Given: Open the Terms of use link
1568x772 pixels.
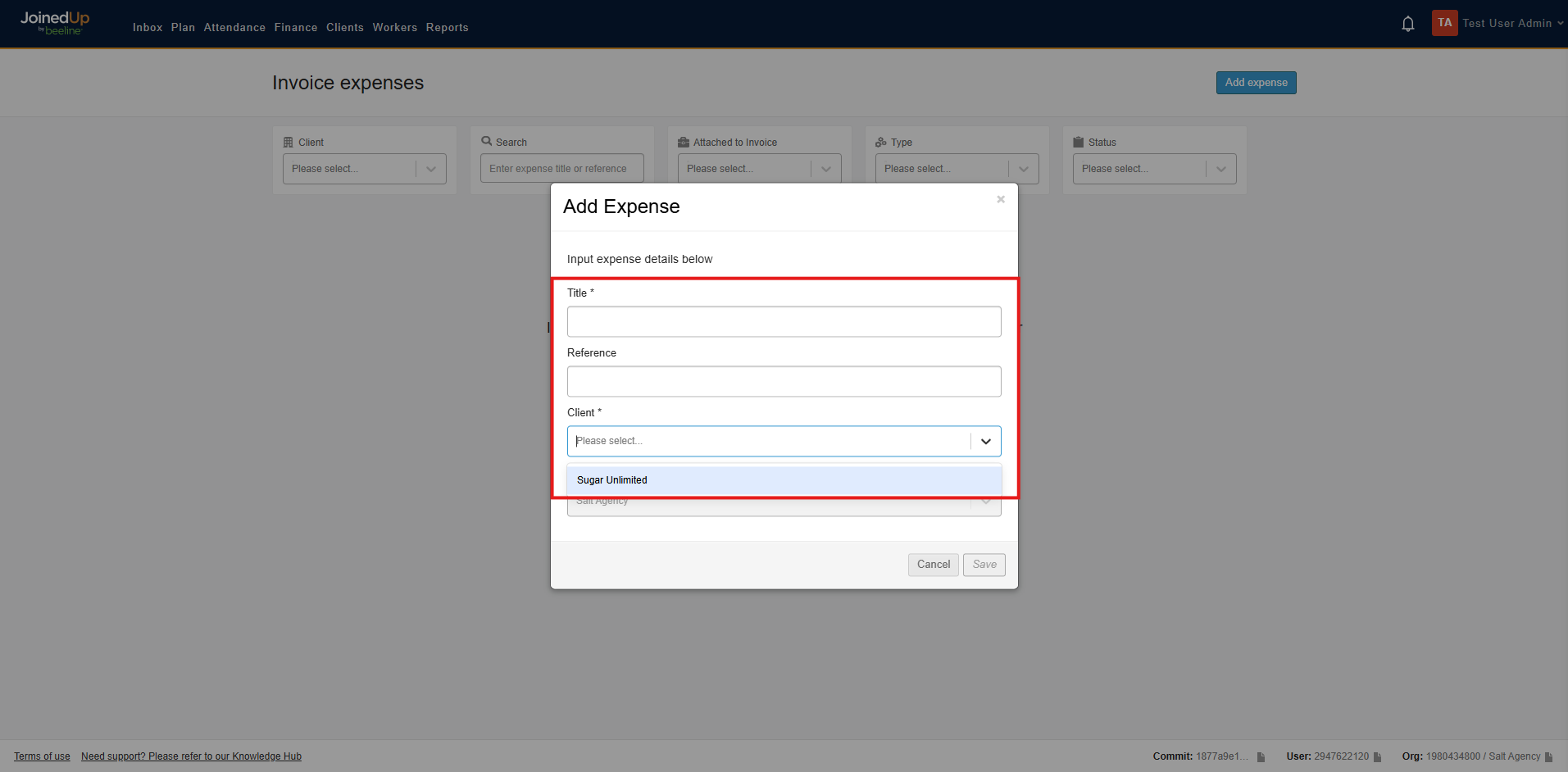Looking at the screenshot, I should (x=41, y=756).
